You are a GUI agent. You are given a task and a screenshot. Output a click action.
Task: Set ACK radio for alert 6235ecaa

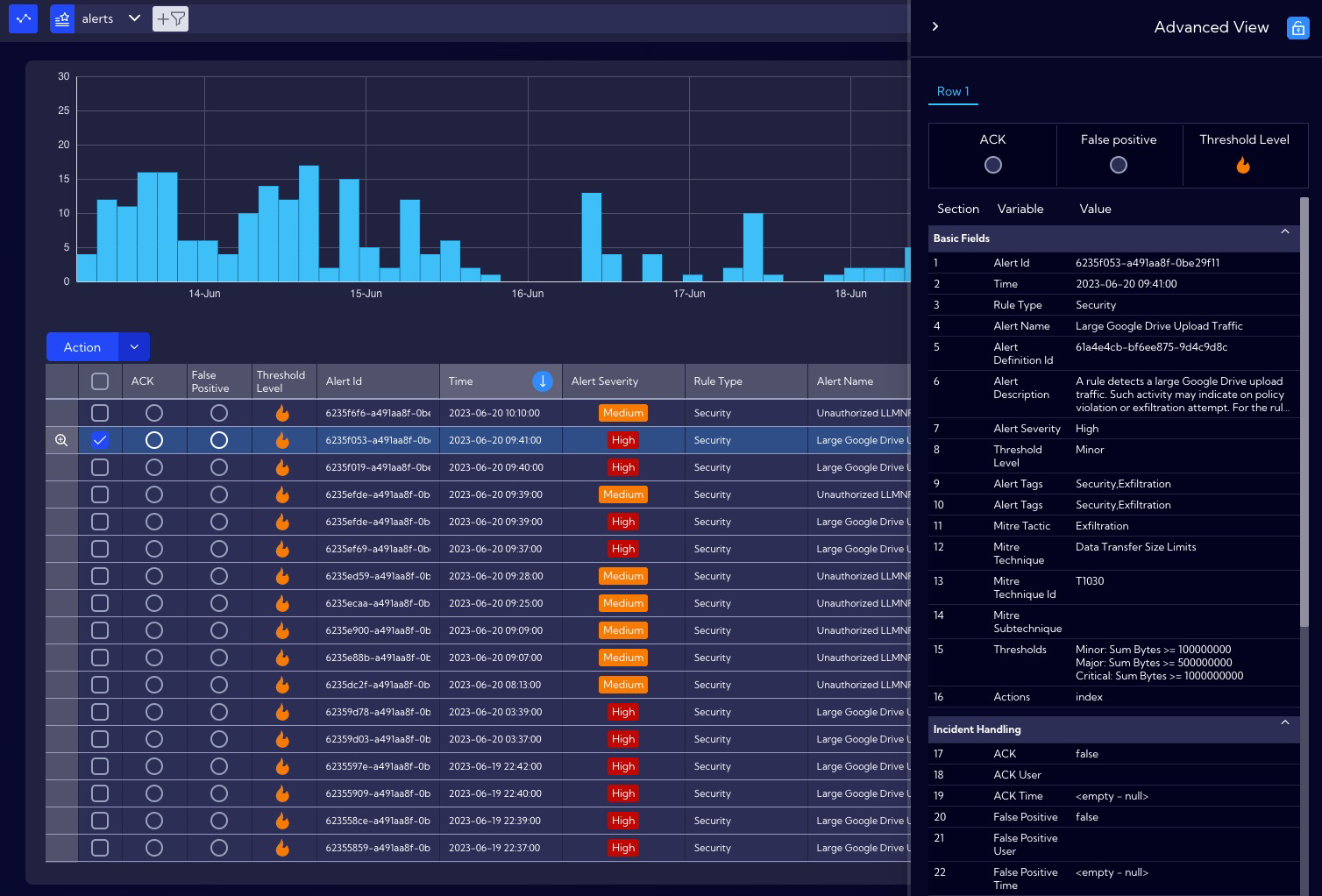[x=153, y=603]
